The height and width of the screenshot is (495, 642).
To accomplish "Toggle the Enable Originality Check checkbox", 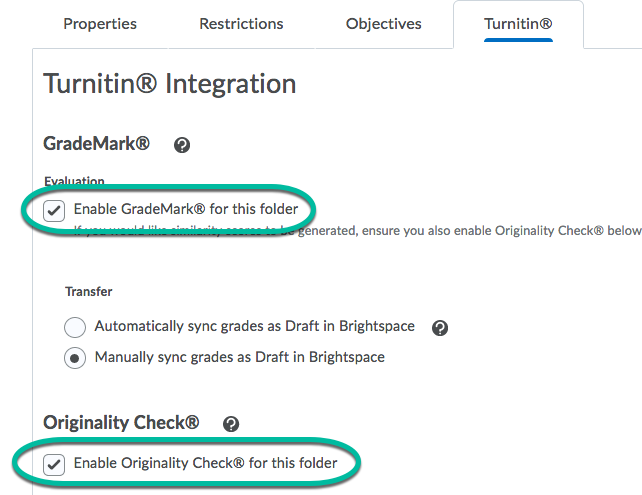I will pyautogui.click(x=54, y=465).
